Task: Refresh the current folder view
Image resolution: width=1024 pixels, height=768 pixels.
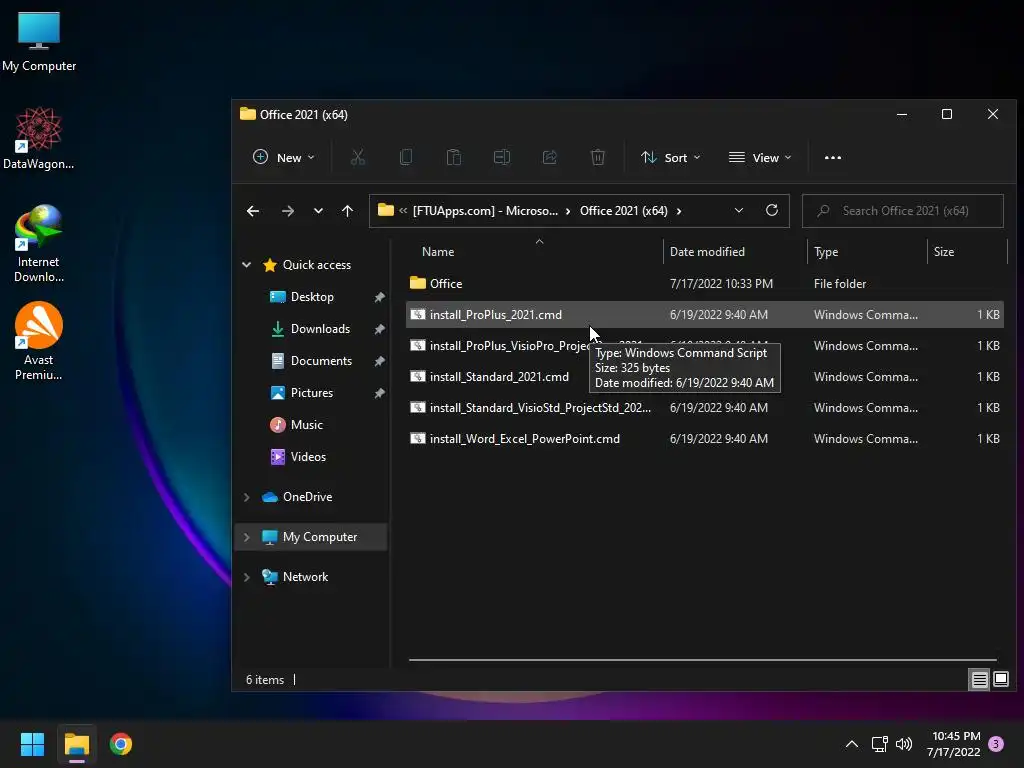Action: [772, 210]
